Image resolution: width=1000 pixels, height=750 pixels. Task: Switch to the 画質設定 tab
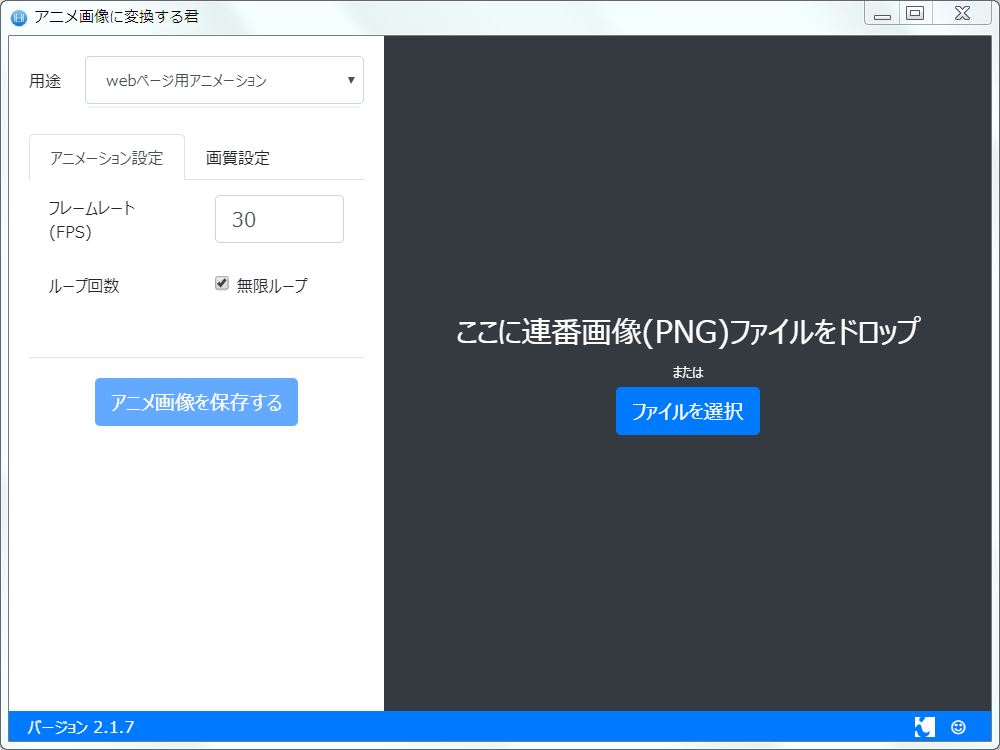click(x=237, y=158)
